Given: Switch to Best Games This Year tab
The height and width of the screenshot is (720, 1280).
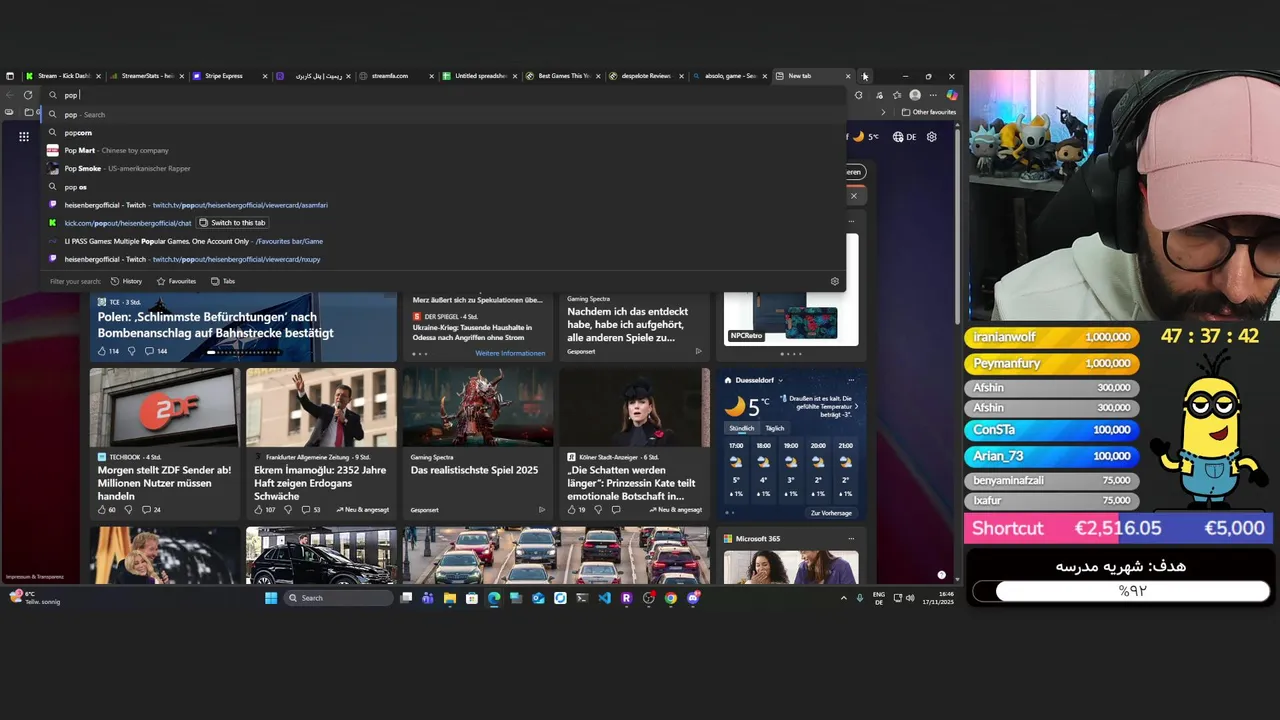Looking at the screenshot, I should point(564,76).
